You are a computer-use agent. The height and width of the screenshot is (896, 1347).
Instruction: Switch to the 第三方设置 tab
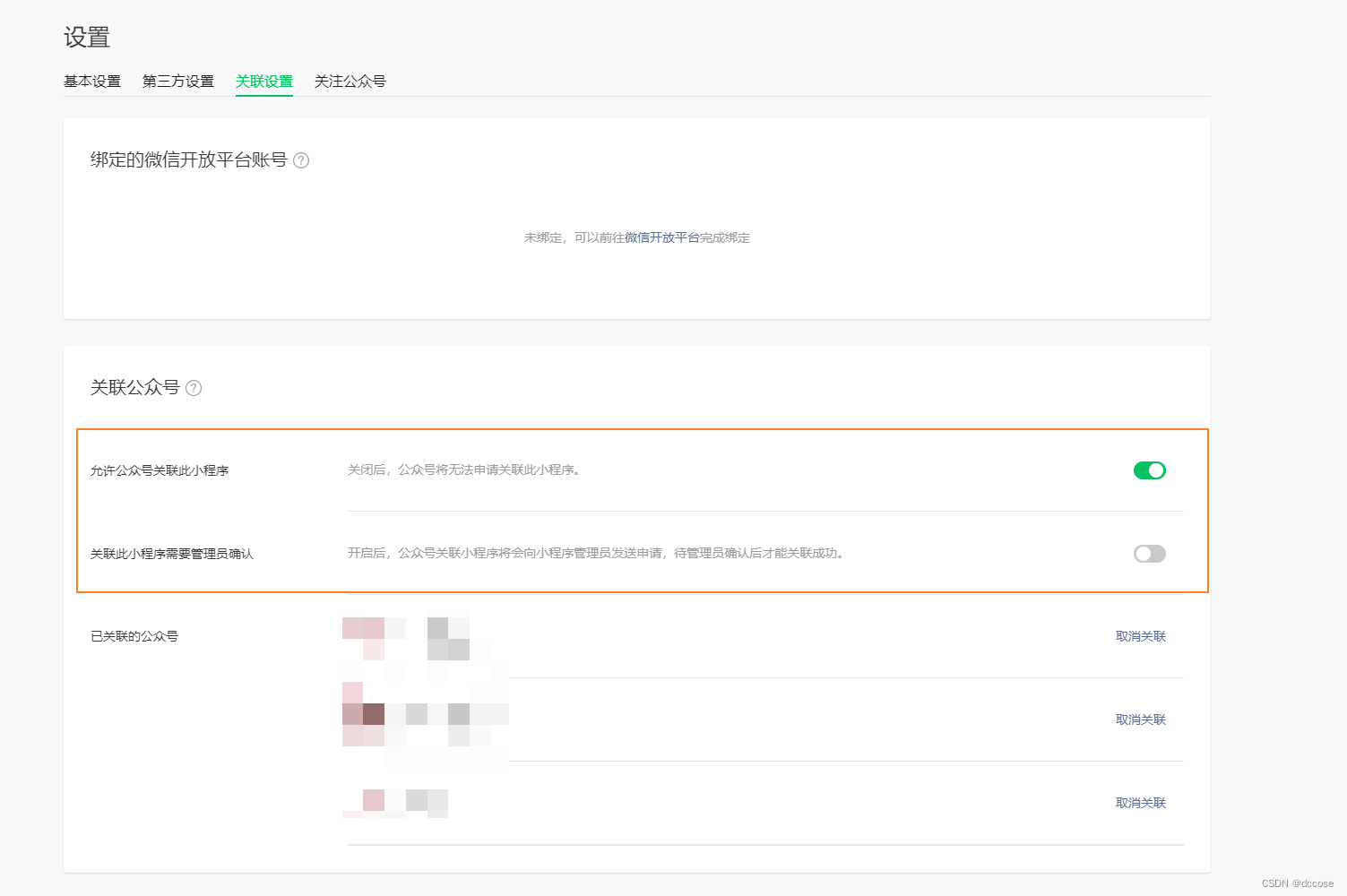[x=178, y=82]
